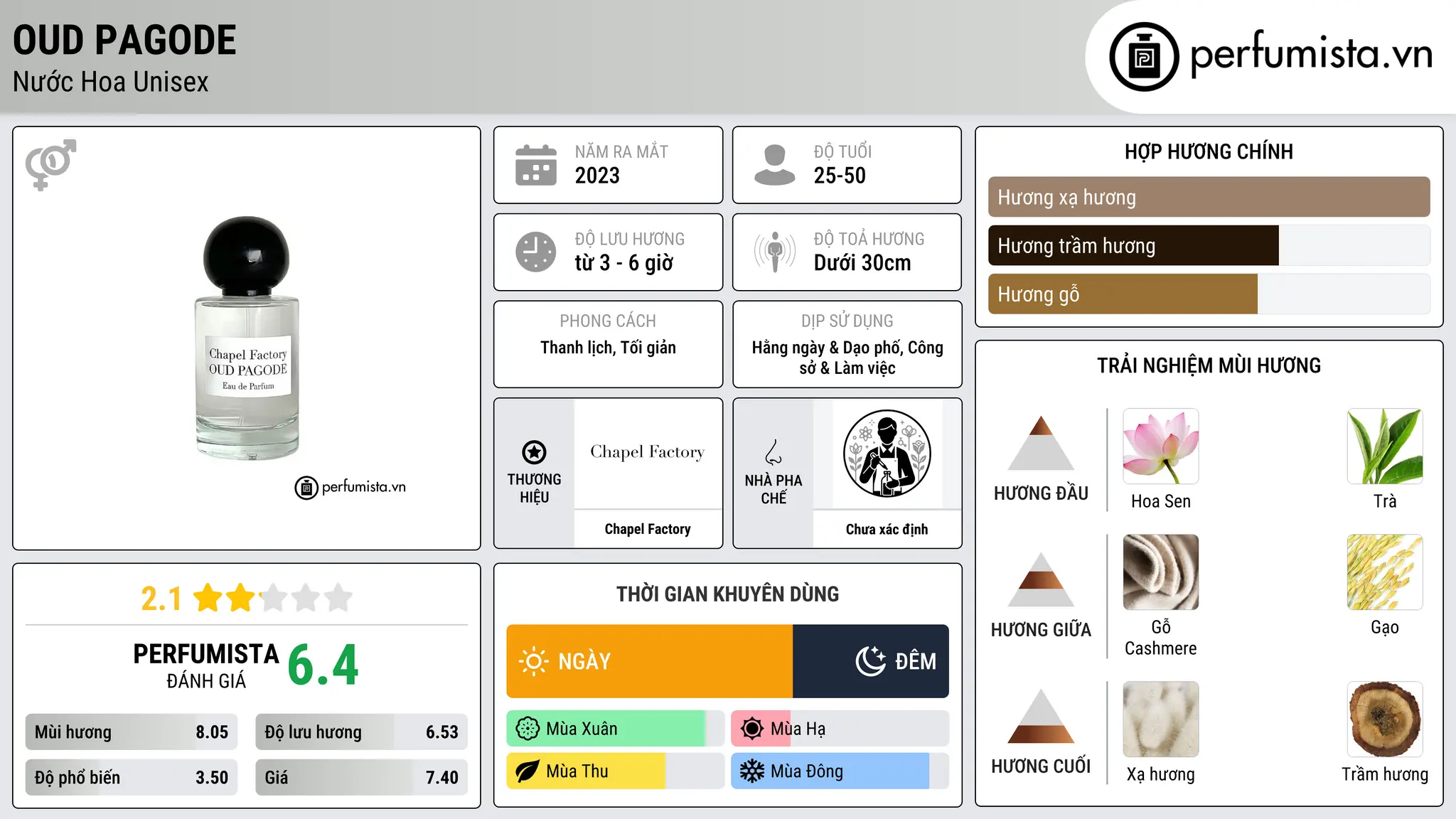Click the style value Thanh lịch, Tối giản

608,348
